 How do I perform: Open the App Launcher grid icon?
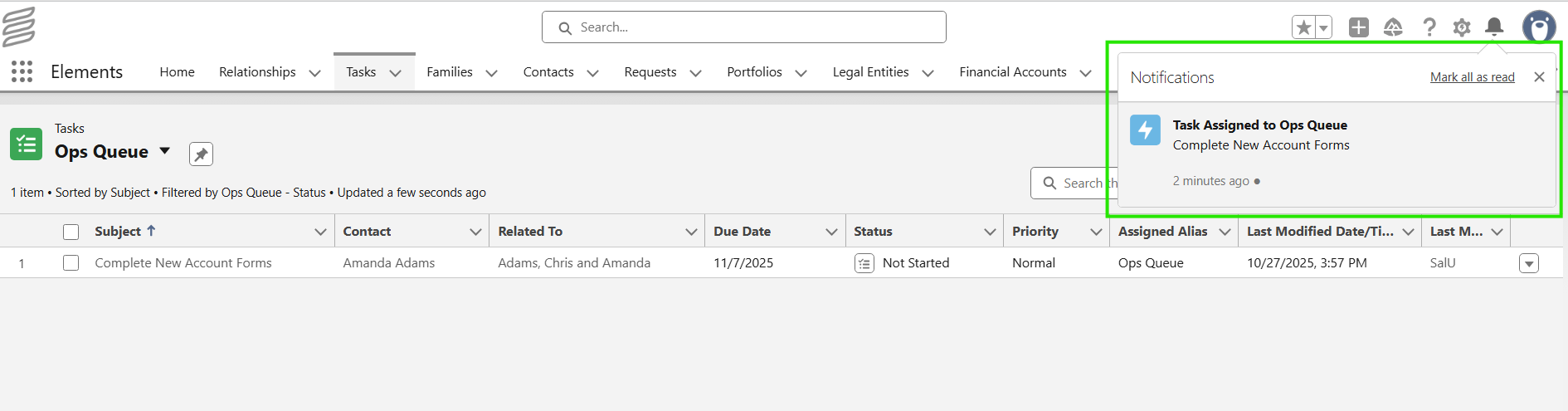[22, 71]
